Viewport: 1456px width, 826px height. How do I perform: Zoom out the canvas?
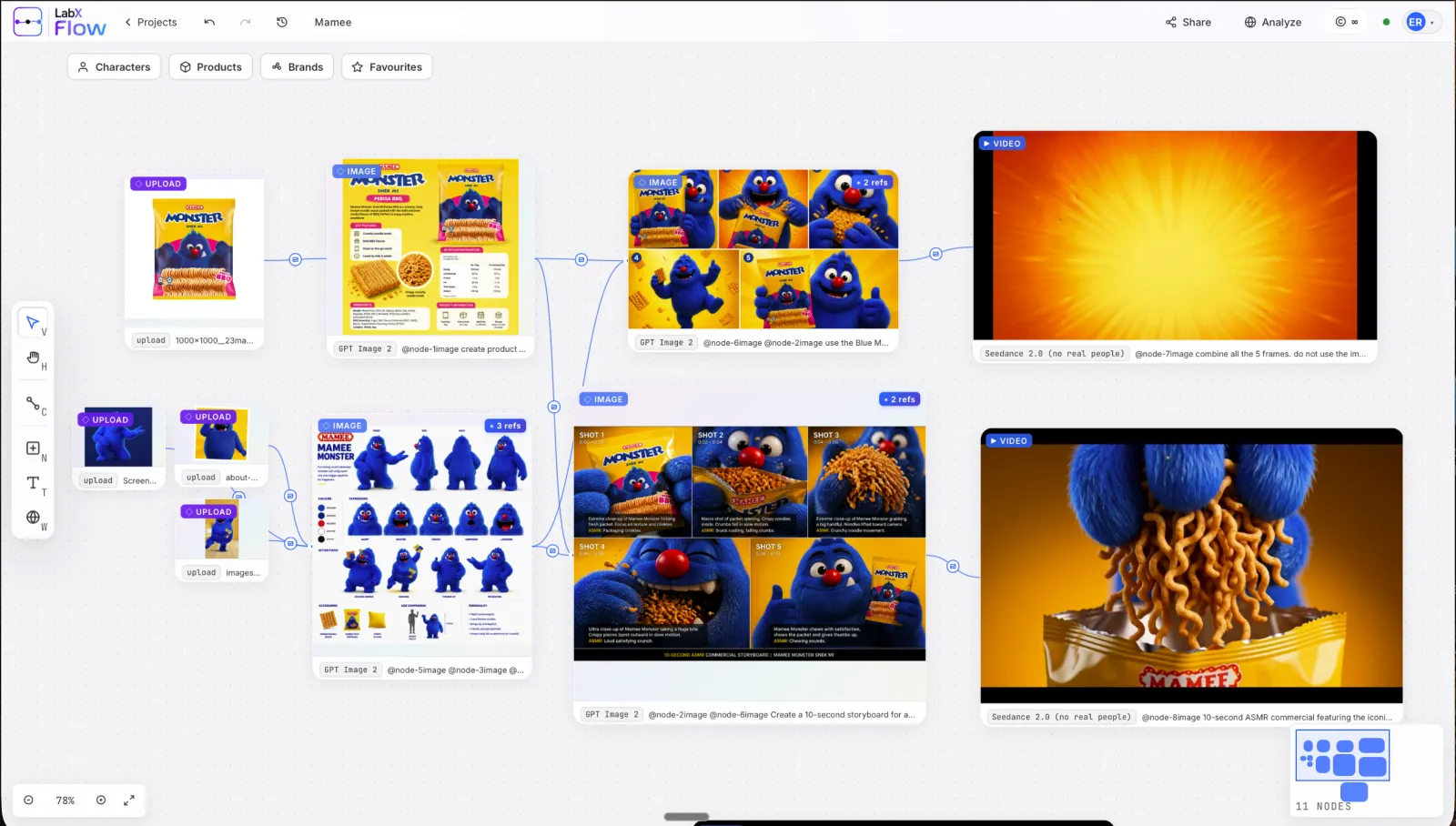(28, 801)
